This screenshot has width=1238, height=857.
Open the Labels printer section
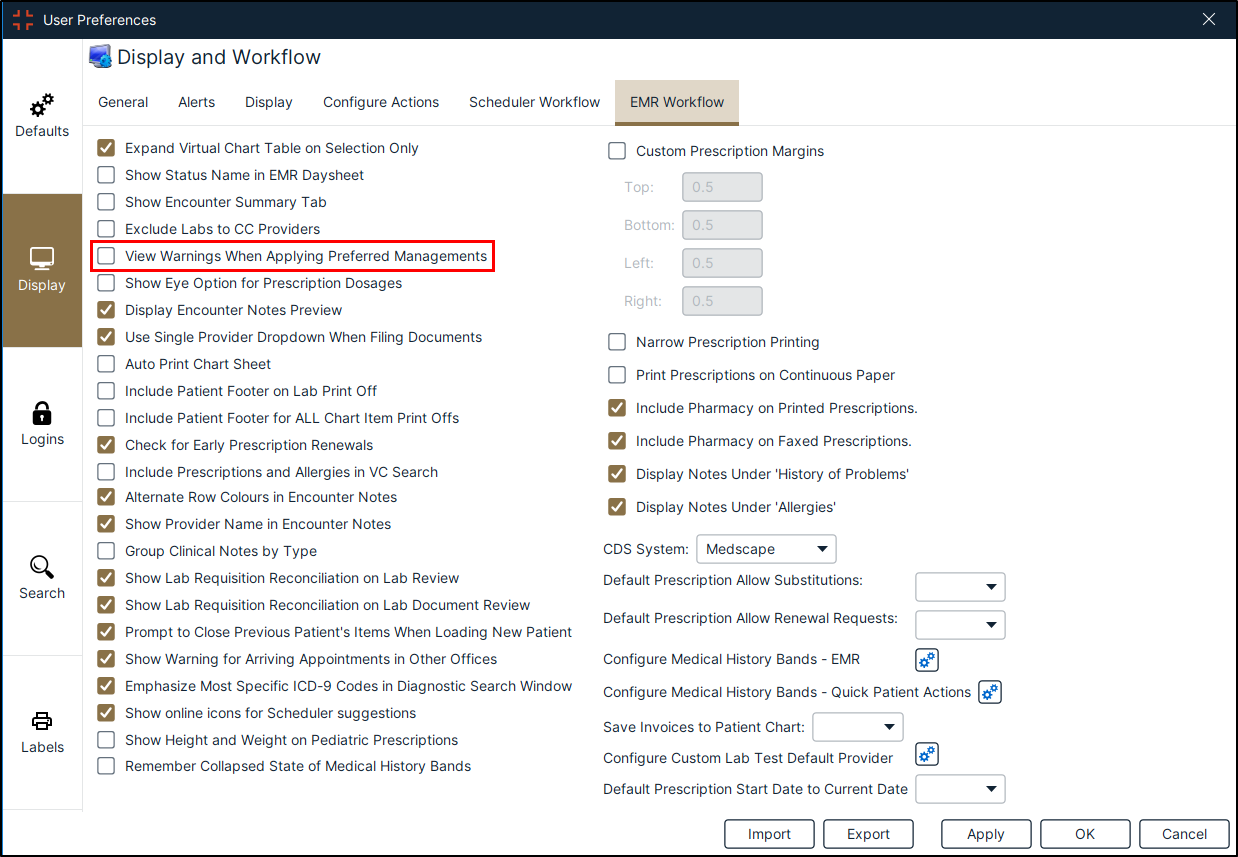(42, 732)
